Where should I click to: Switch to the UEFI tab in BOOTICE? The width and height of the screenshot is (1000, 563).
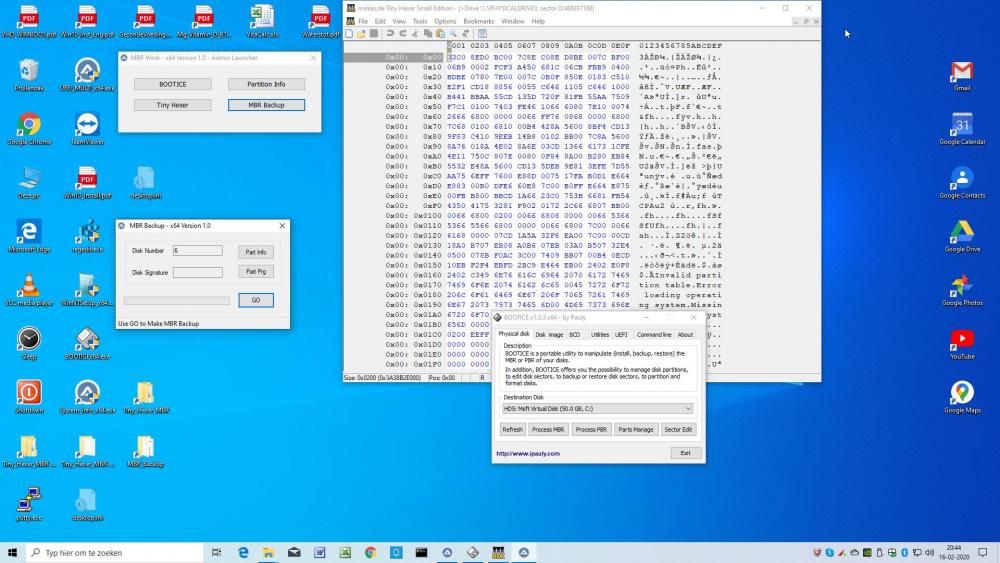tap(621, 335)
